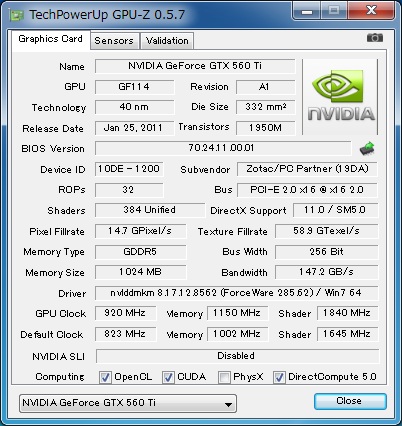Screen dimensions: 402x426
Task: Click the Driver field nvlddmkm value
Action: coord(237,293)
